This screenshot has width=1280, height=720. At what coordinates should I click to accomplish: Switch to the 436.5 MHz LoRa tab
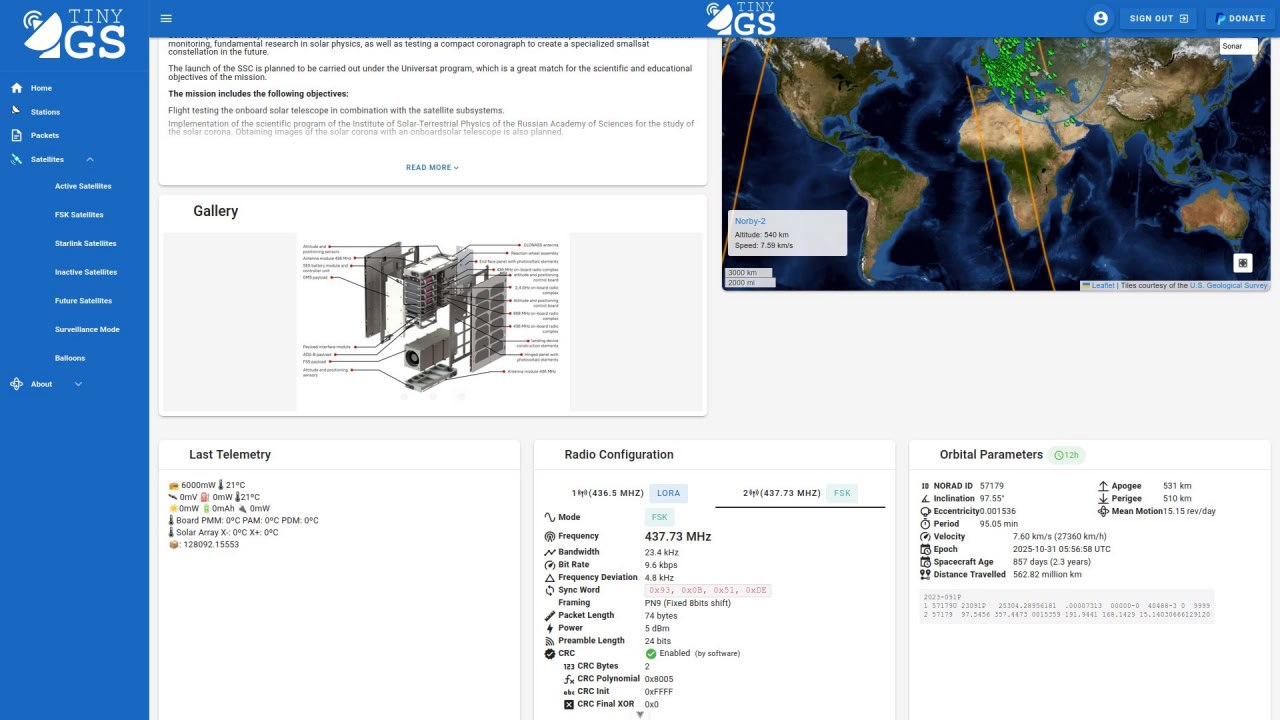(x=628, y=493)
